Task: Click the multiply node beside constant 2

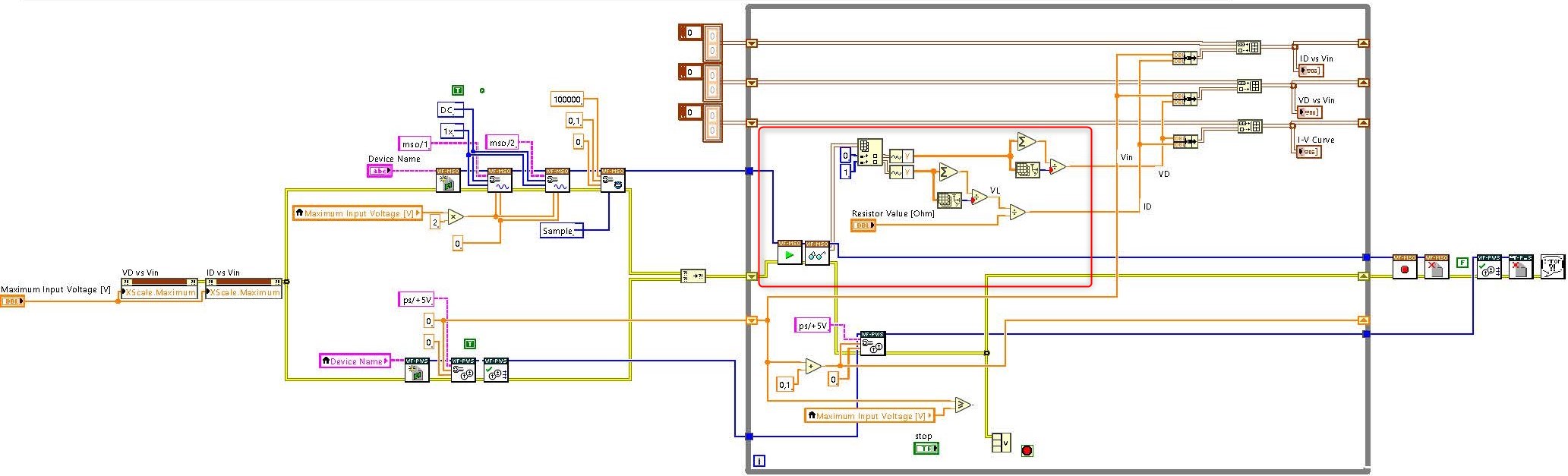Action: tap(455, 217)
